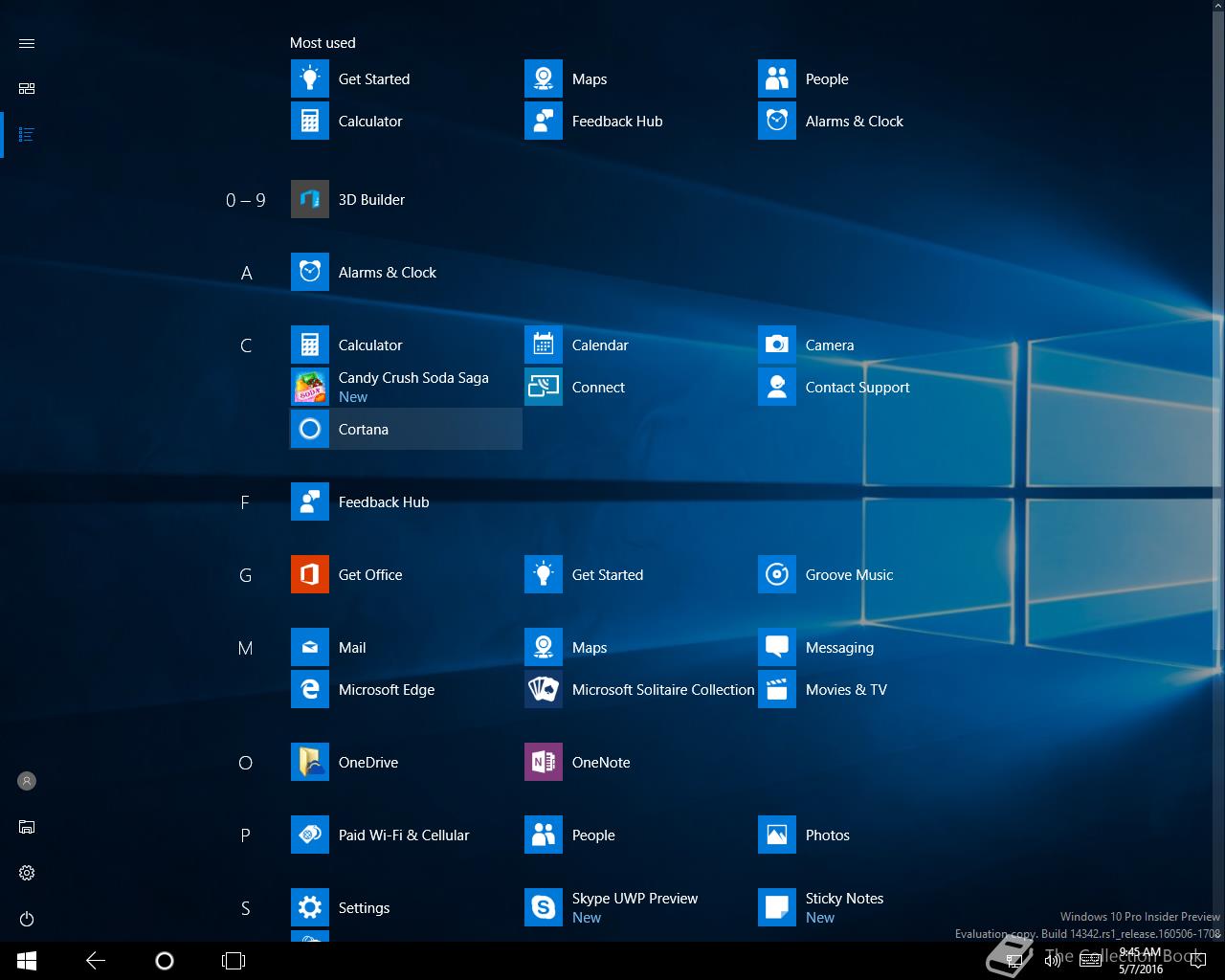1225x980 pixels.
Task: Open Cortana from the taskbar circle
Action: 165,961
